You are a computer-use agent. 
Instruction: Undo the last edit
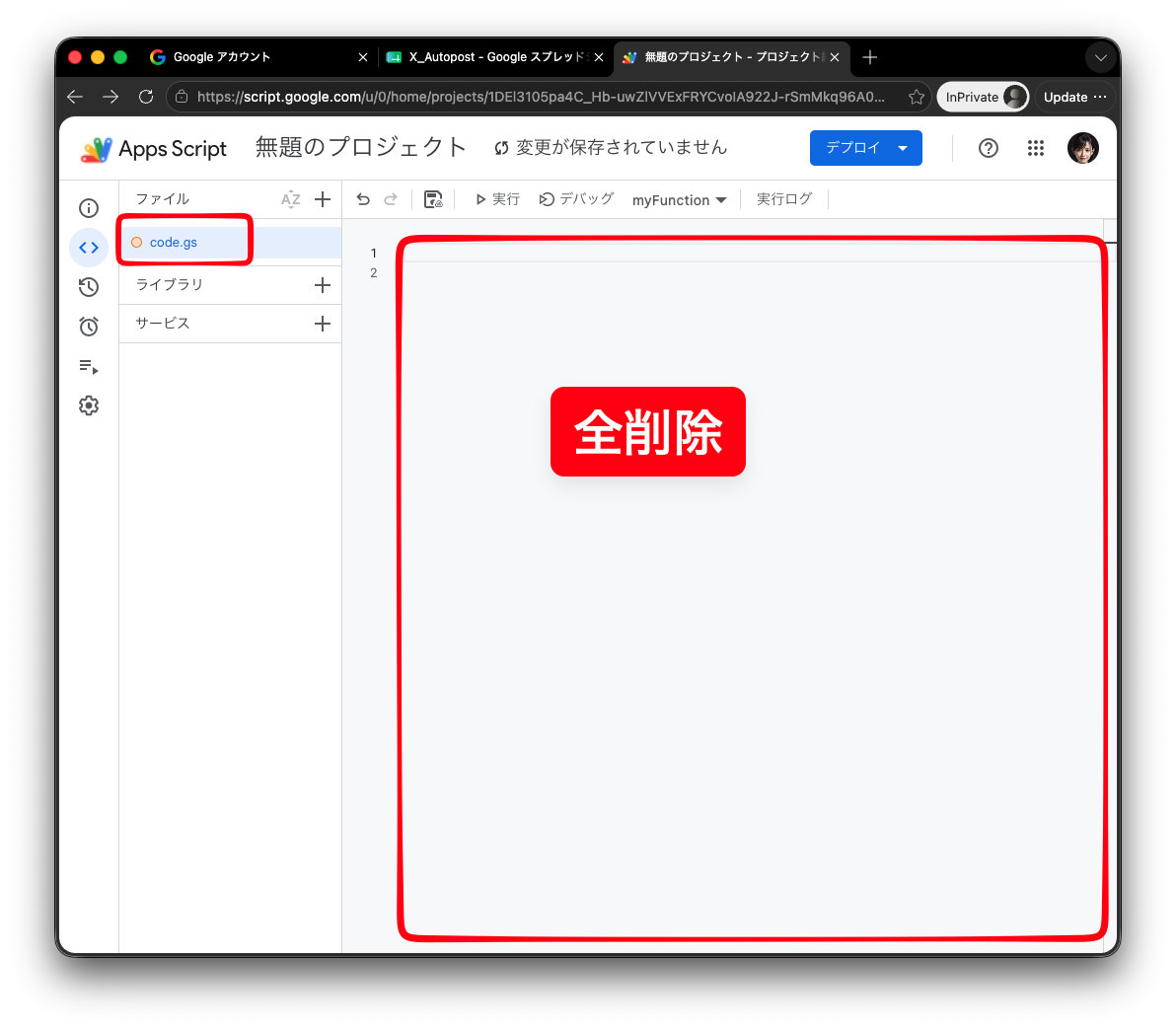click(x=363, y=199)
